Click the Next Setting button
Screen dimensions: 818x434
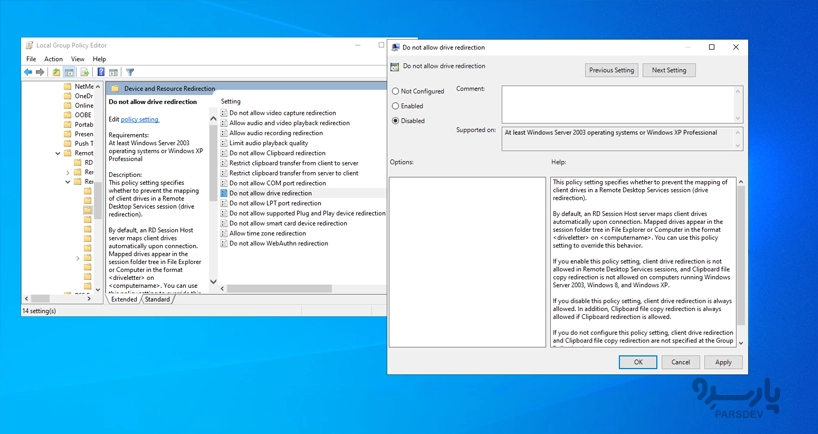pos(669,70)
